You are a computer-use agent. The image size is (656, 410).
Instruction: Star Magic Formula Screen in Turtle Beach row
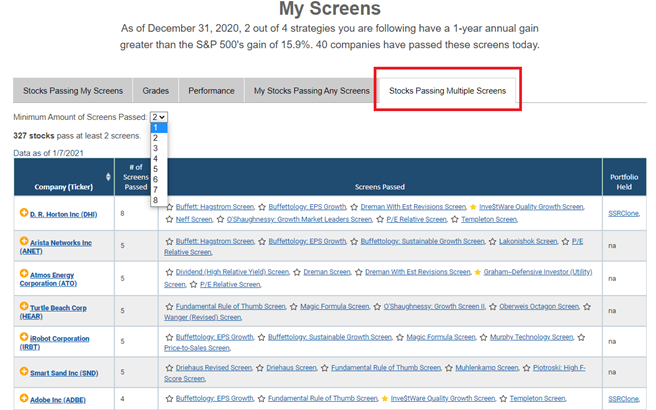(294, 307)
